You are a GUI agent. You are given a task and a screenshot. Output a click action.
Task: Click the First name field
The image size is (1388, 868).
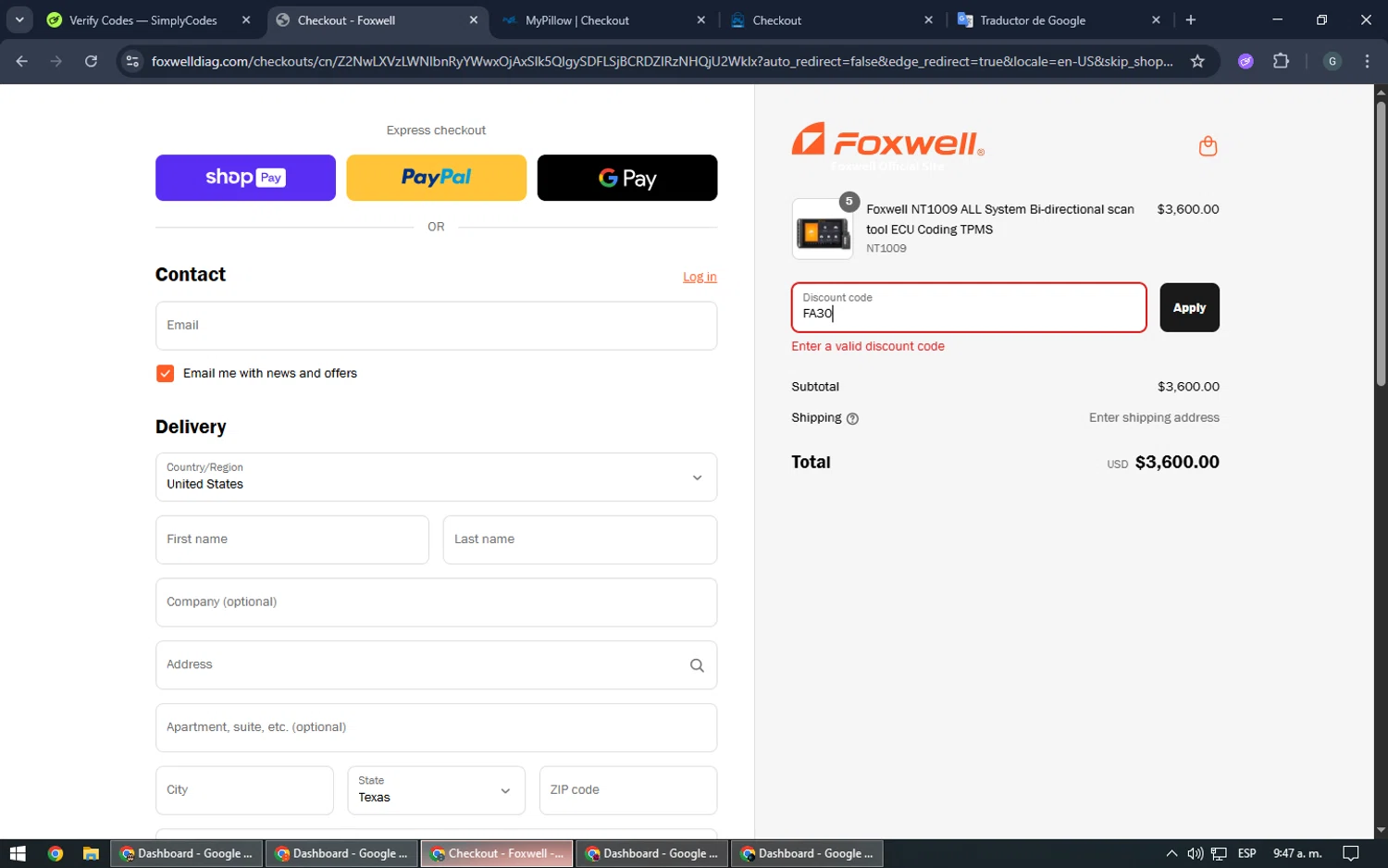click(292, 539)
